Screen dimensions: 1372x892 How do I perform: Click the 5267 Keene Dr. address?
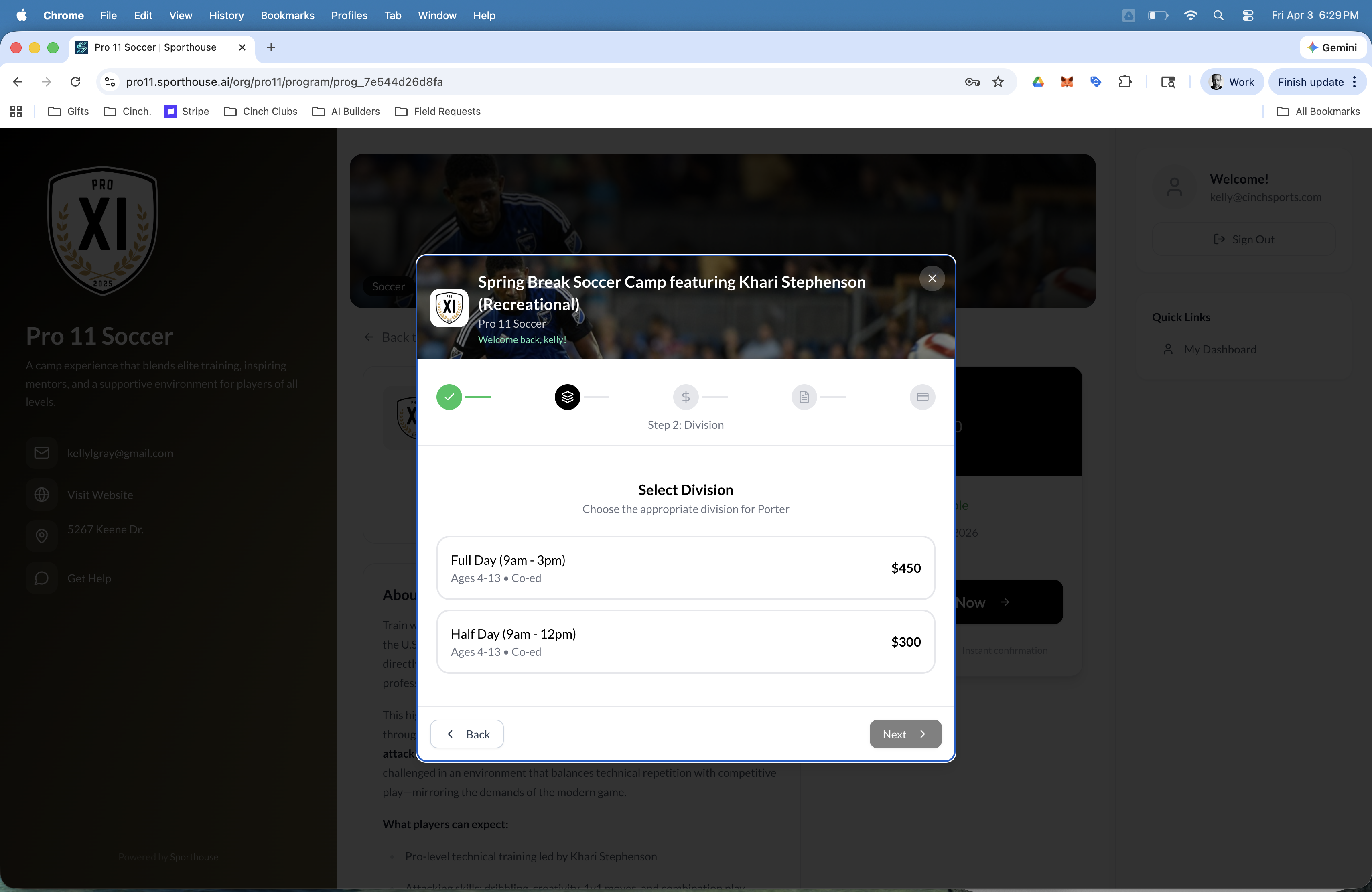click(x=105, y=529)
